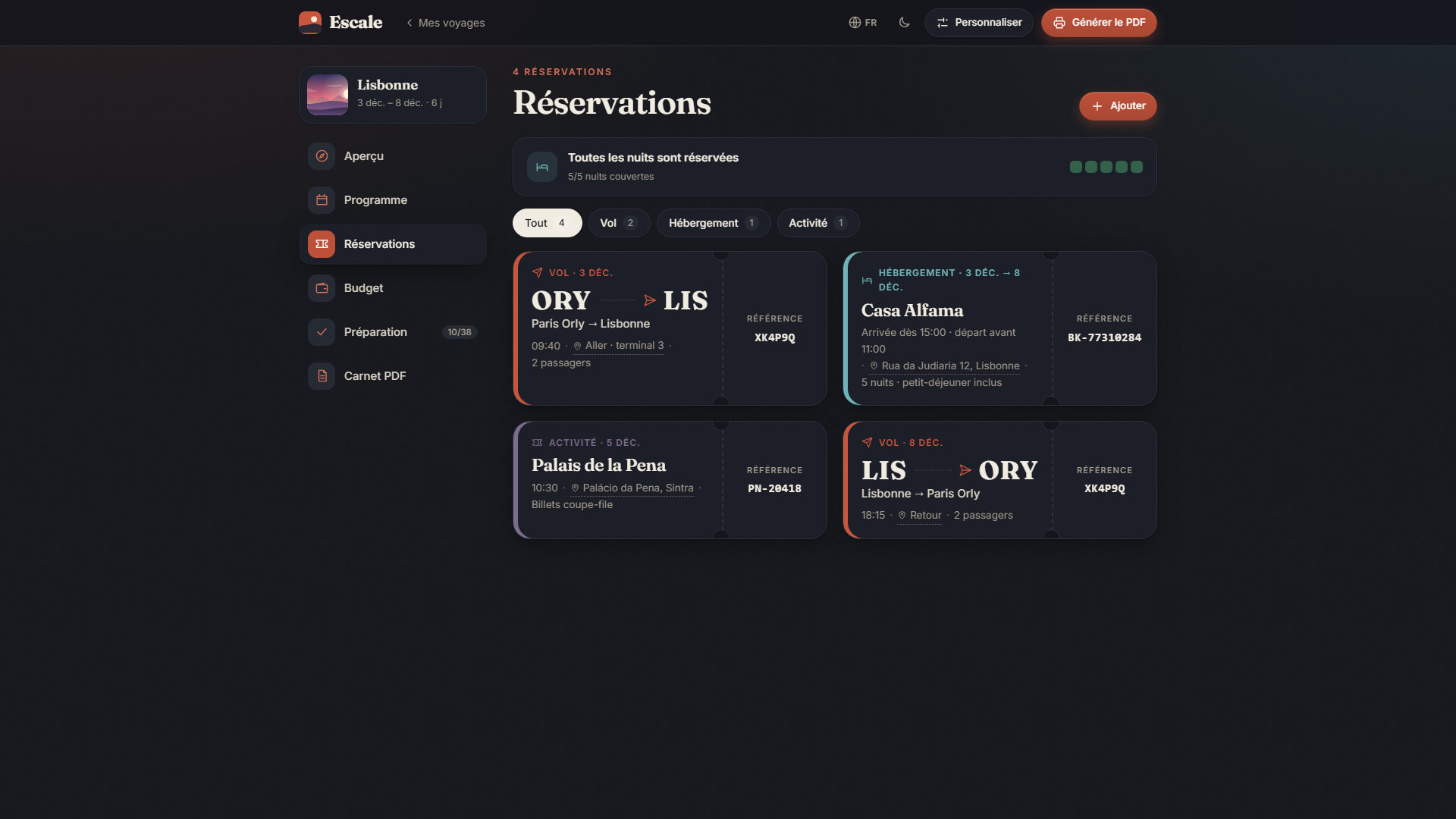This screenshot has width=1456, height=819.
Task: Click the green covered-nights indicator dots
Action: [x=1106, y=167]
